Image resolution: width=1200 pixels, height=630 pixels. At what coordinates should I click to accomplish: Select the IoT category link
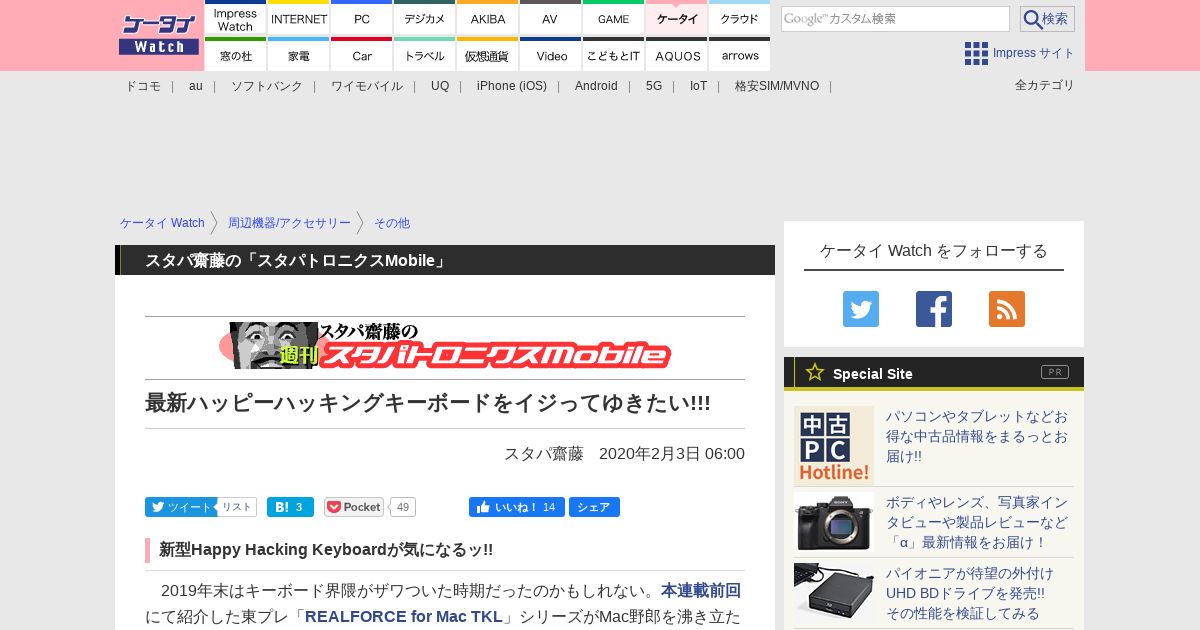(x=698, y=86)
